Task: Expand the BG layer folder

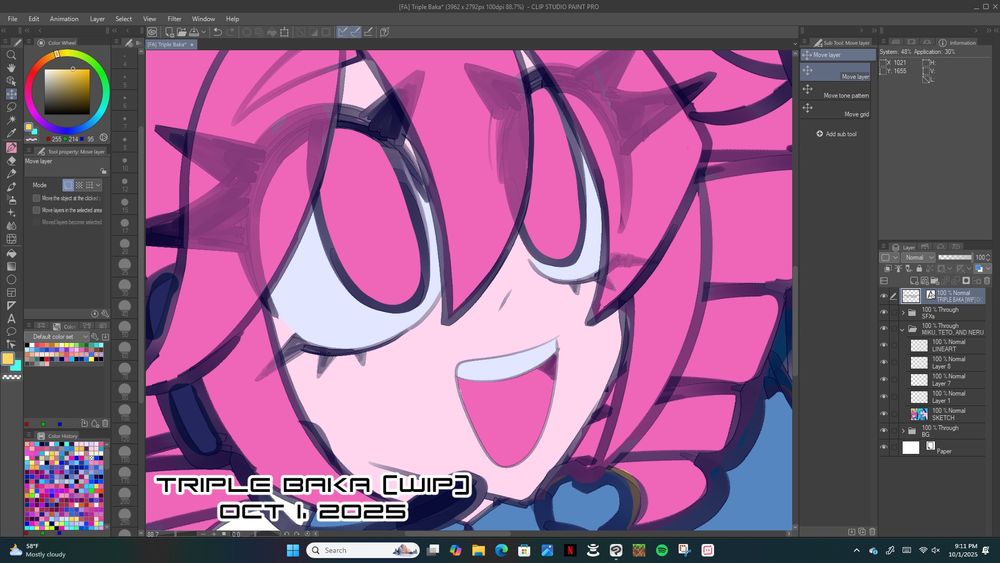Action: (x=902, y=431)
